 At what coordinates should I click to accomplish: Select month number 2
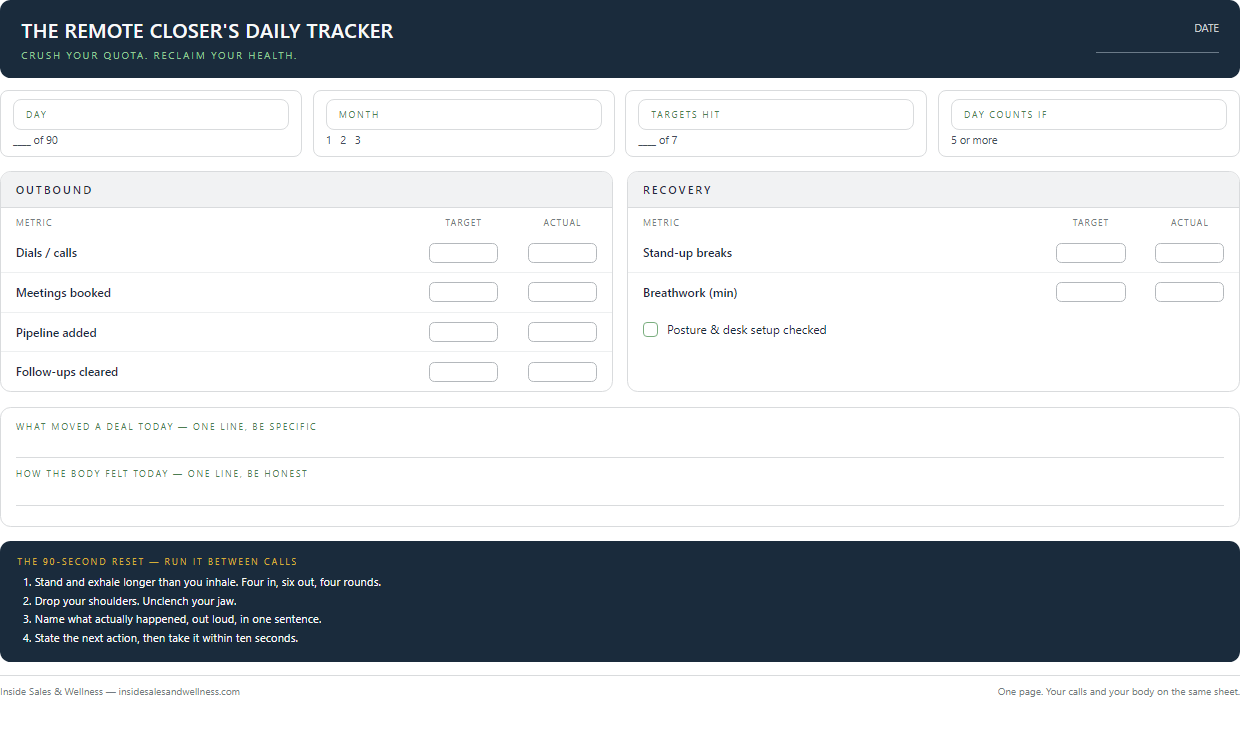click(x=343, y=140)
